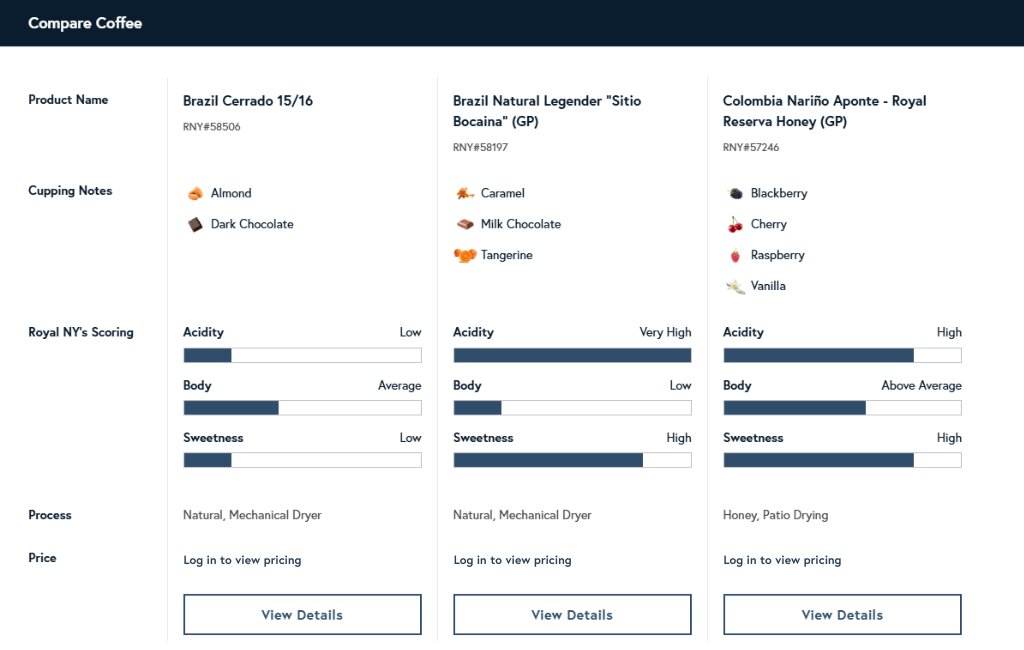This screenshot has height=650, width=1024.
Task: Click Brazil Natural Legender's High sweetness rating
Action: tap(679, 438)
